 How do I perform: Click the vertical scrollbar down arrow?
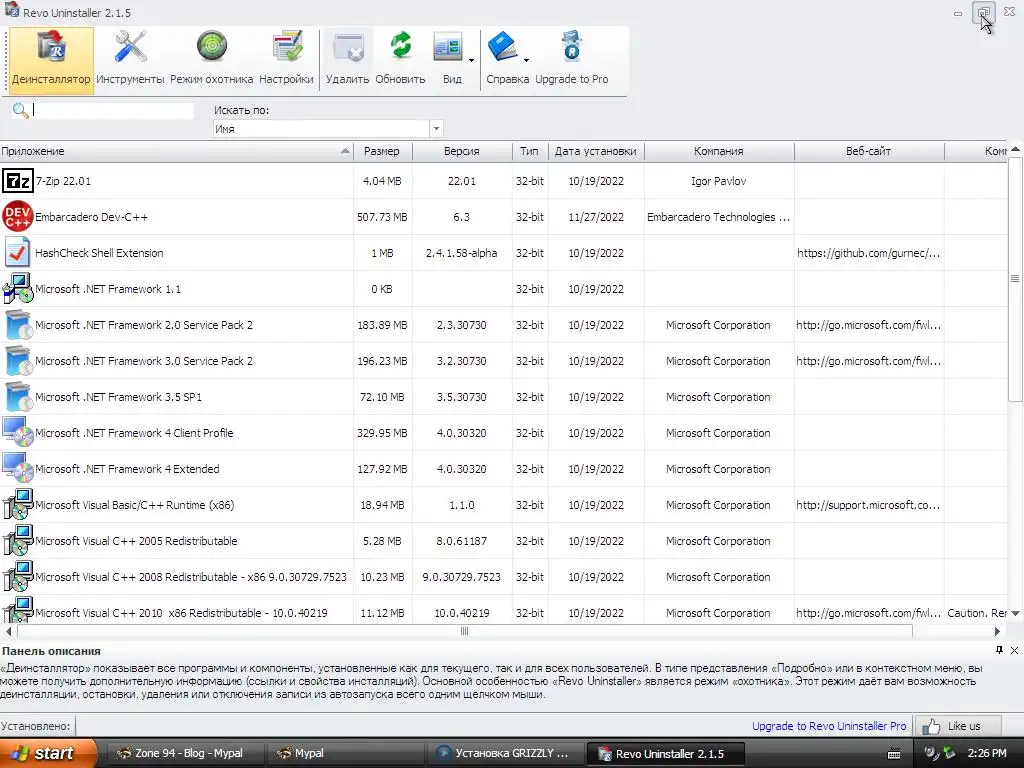tap(1016, 613)
